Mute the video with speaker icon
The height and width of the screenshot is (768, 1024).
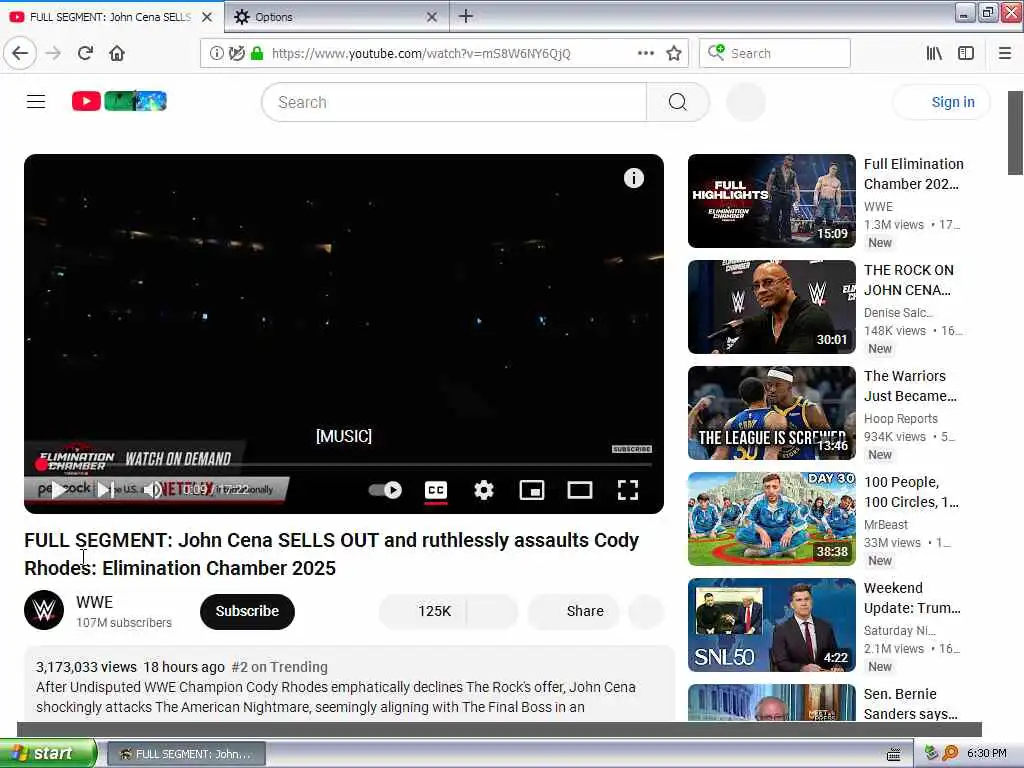click(152, 490)
